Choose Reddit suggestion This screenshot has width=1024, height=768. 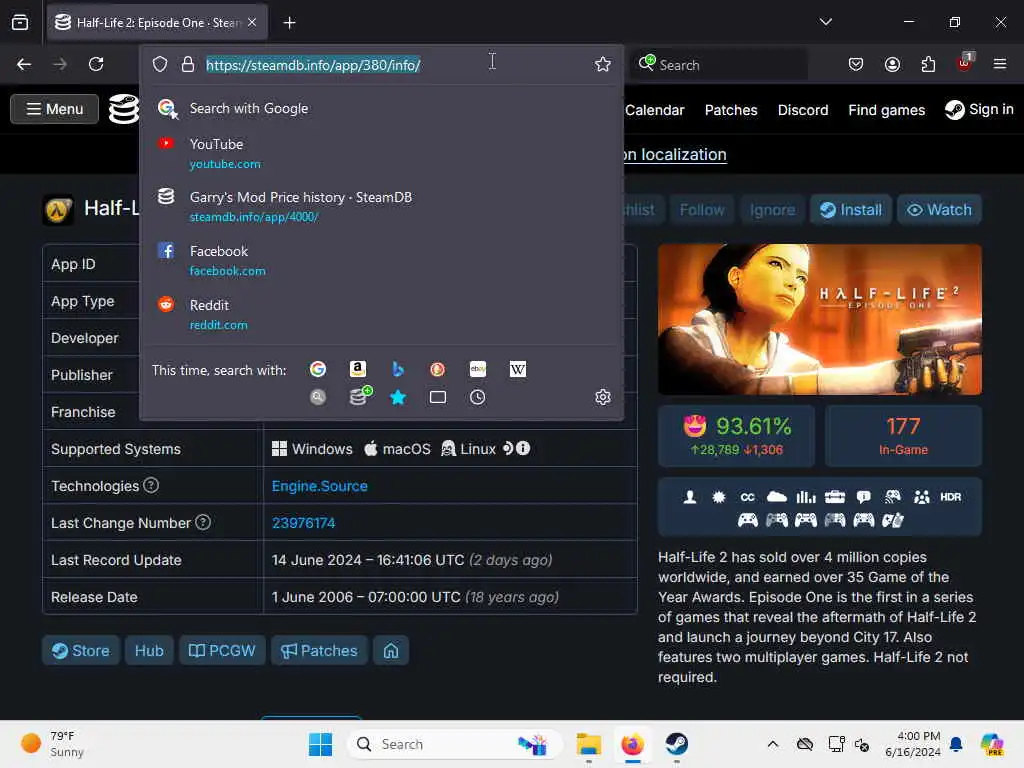[x=381, y=314]
